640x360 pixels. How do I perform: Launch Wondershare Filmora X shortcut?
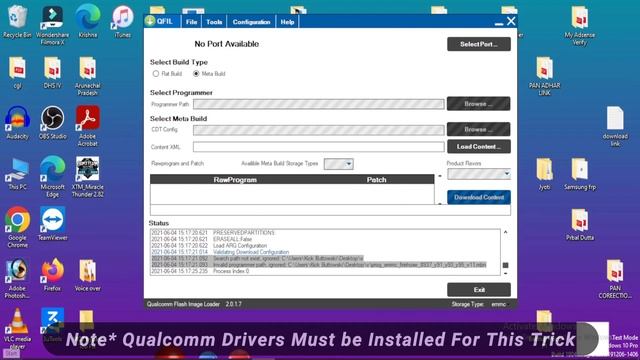coord(52,25)
